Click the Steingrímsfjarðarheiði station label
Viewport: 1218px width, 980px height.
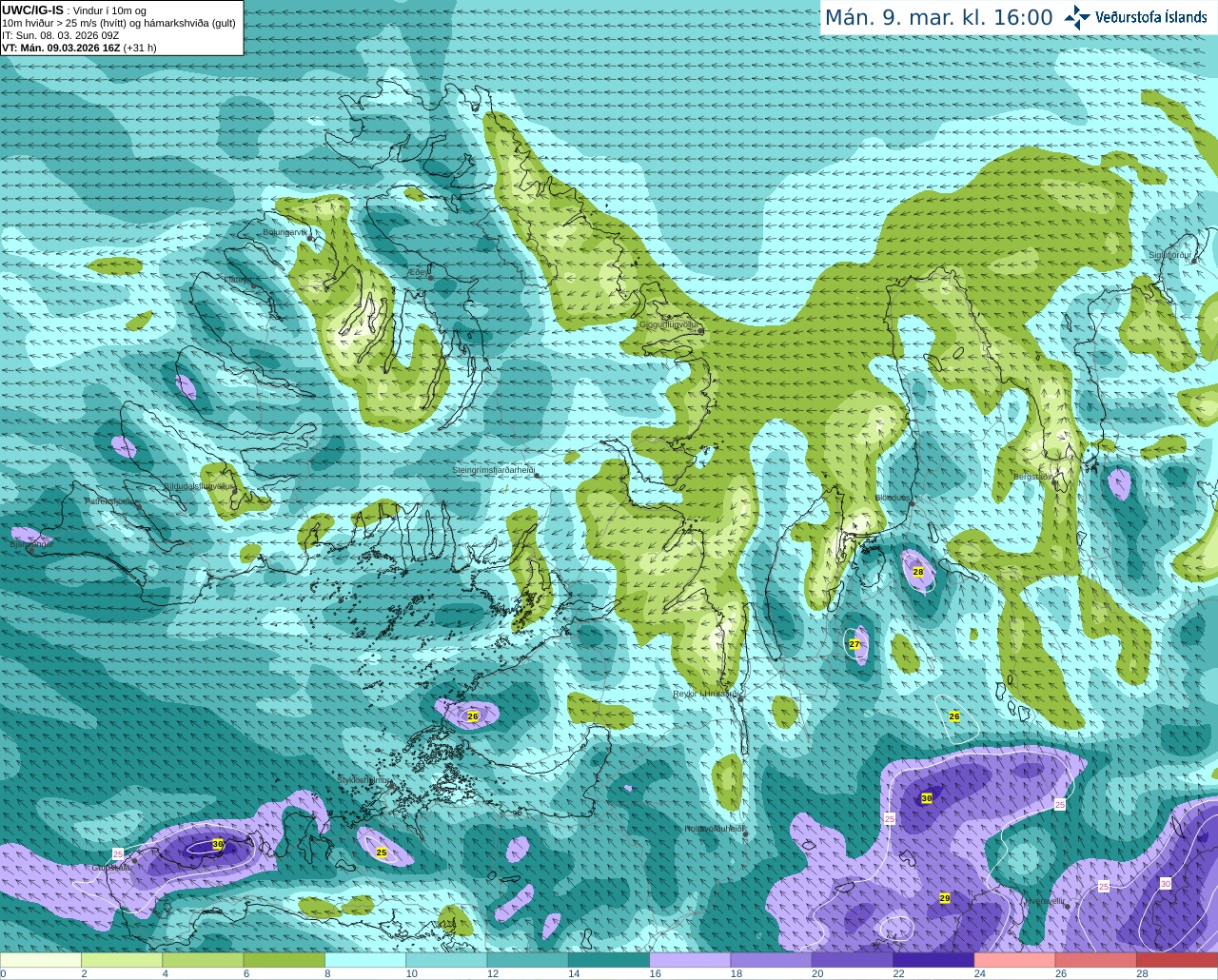coord(494,470)
